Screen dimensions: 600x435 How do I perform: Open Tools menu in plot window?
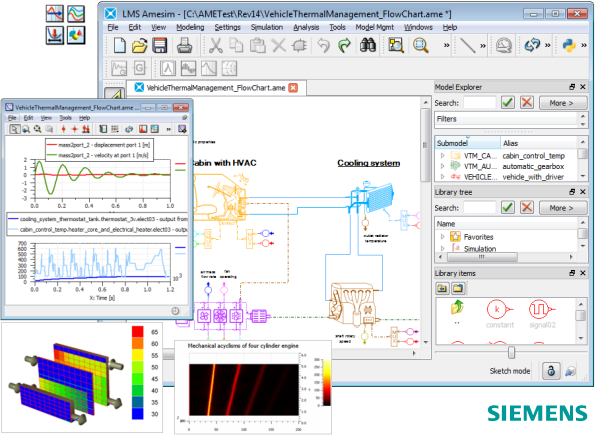(65, 118)
